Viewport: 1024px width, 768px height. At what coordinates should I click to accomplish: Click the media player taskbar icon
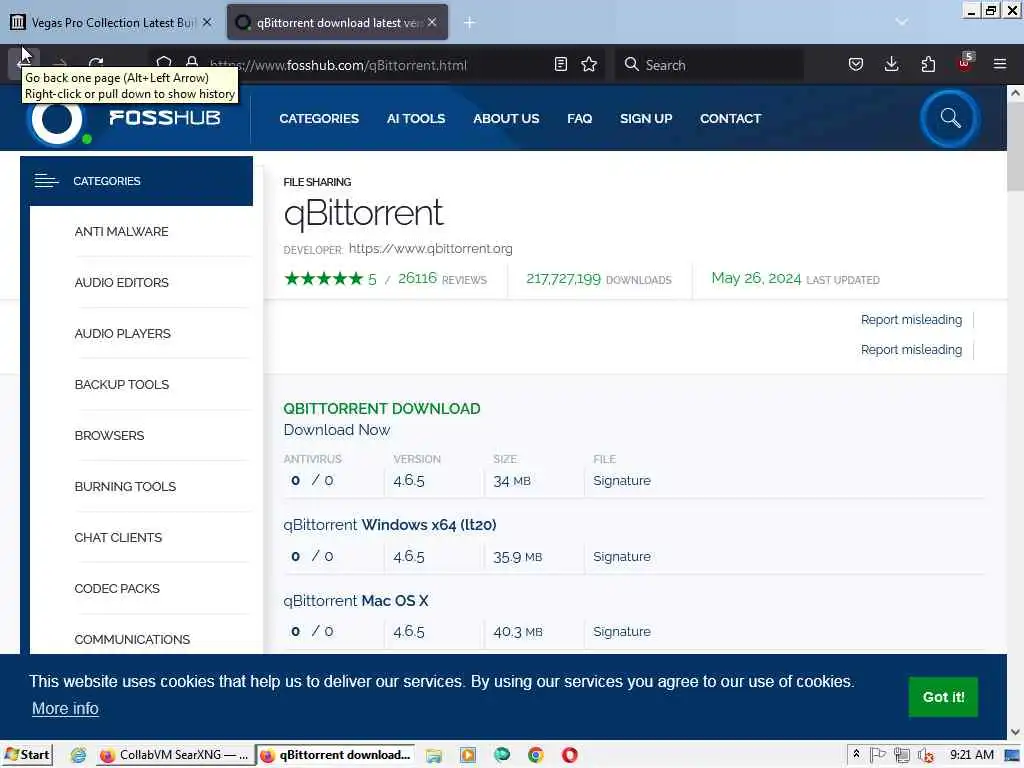click(468, 755)
